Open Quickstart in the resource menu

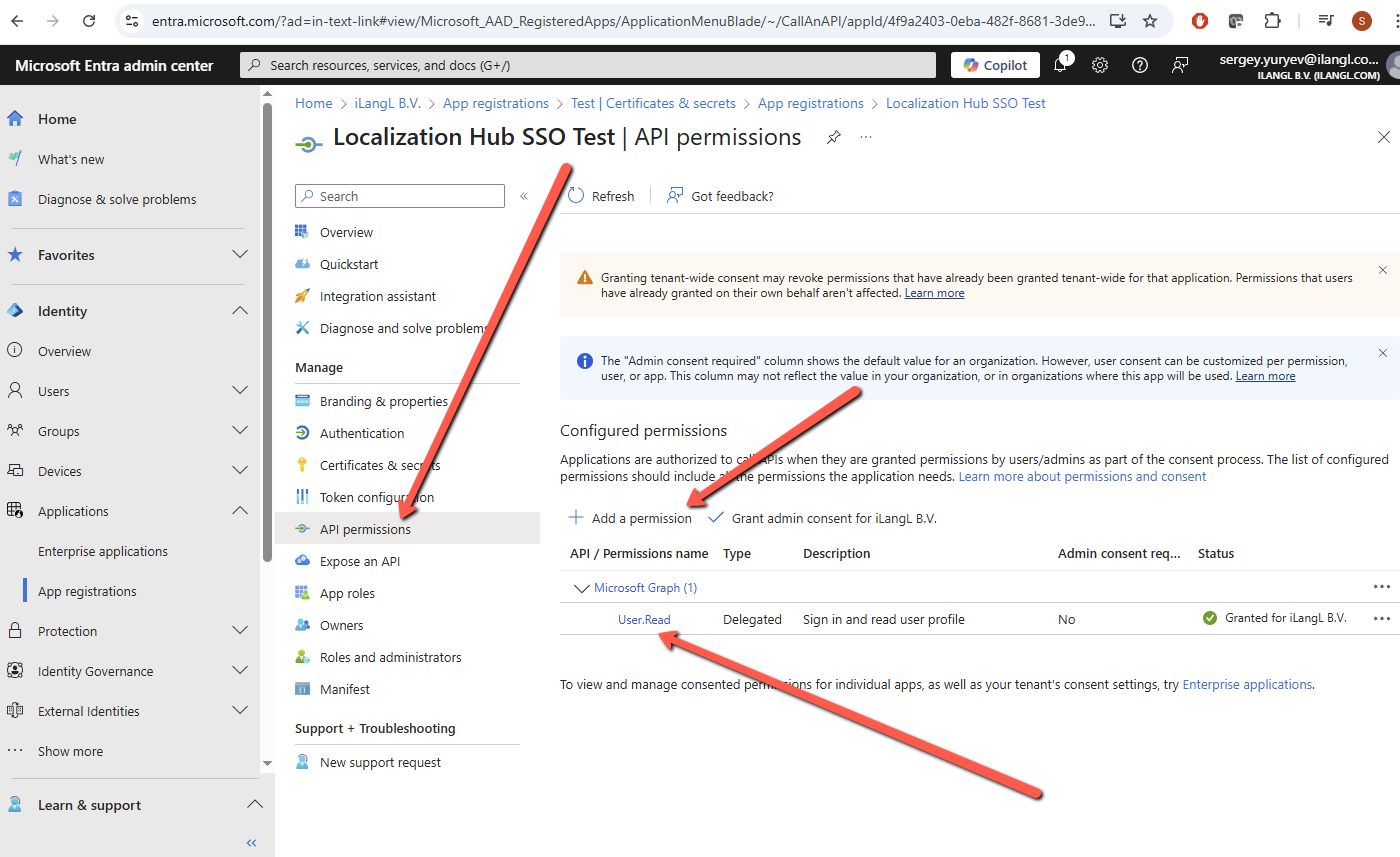pyautogui.click(x=349, y=264)
